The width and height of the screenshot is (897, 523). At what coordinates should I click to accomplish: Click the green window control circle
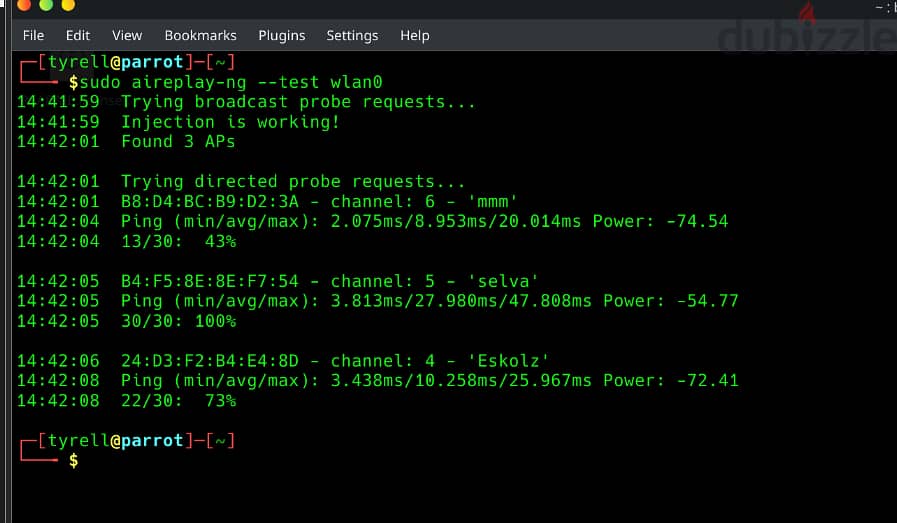46,5
